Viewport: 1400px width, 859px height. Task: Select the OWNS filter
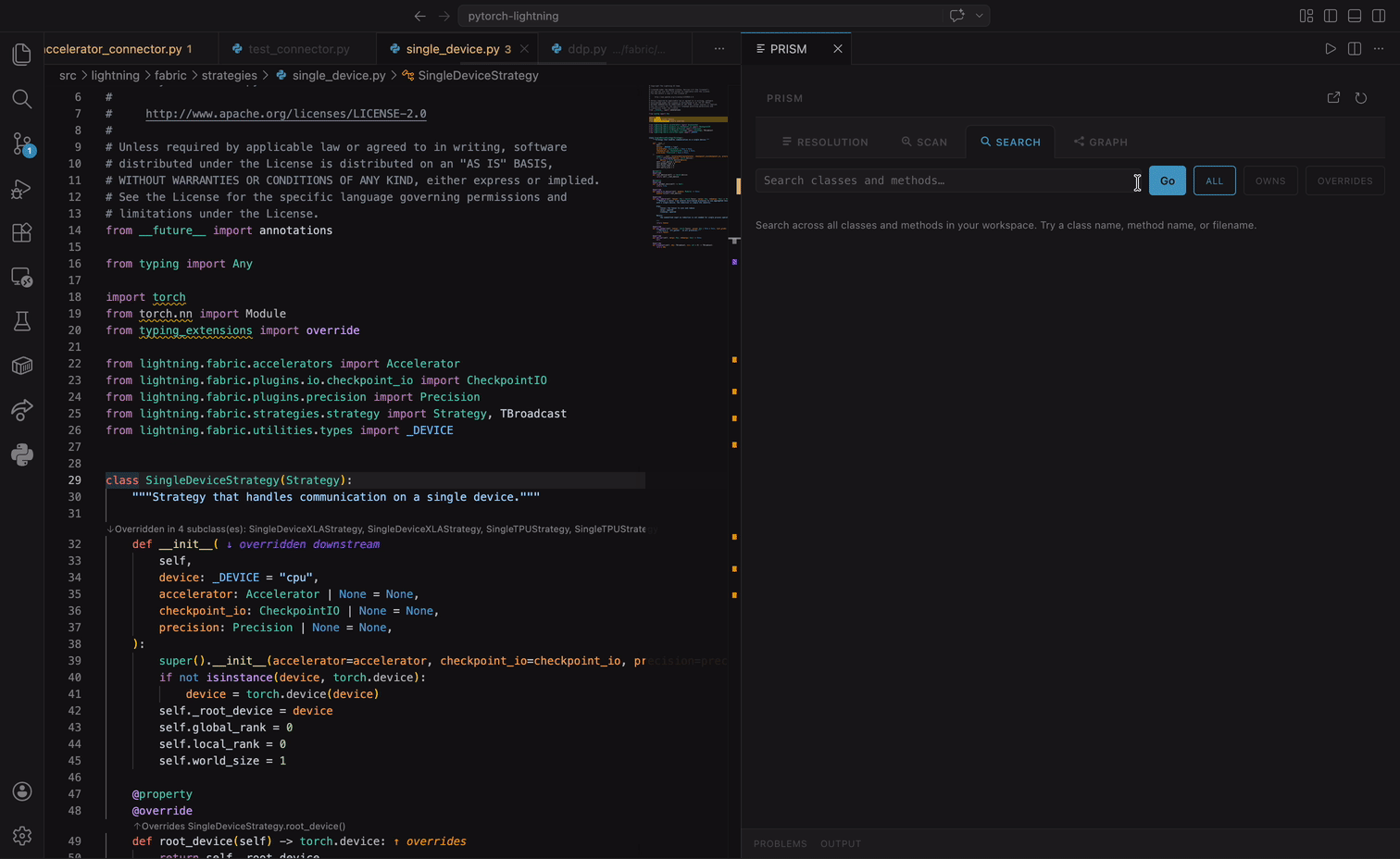[1270, 181]
